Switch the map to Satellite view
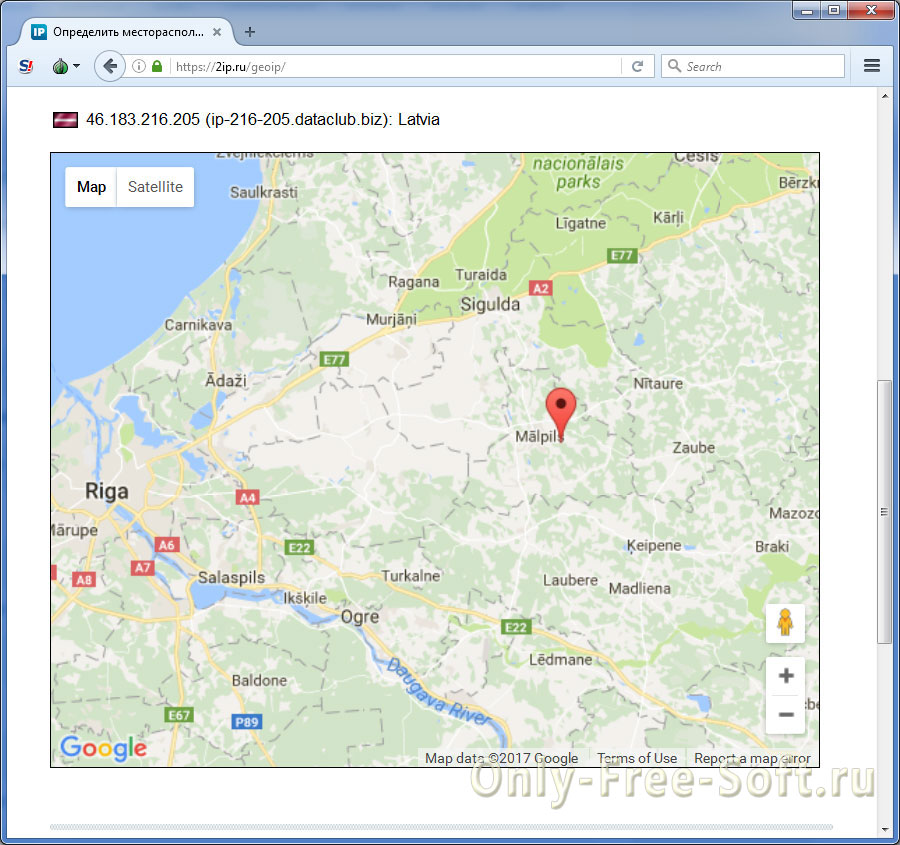Viewport: 900px width, 845px height. 155,187
